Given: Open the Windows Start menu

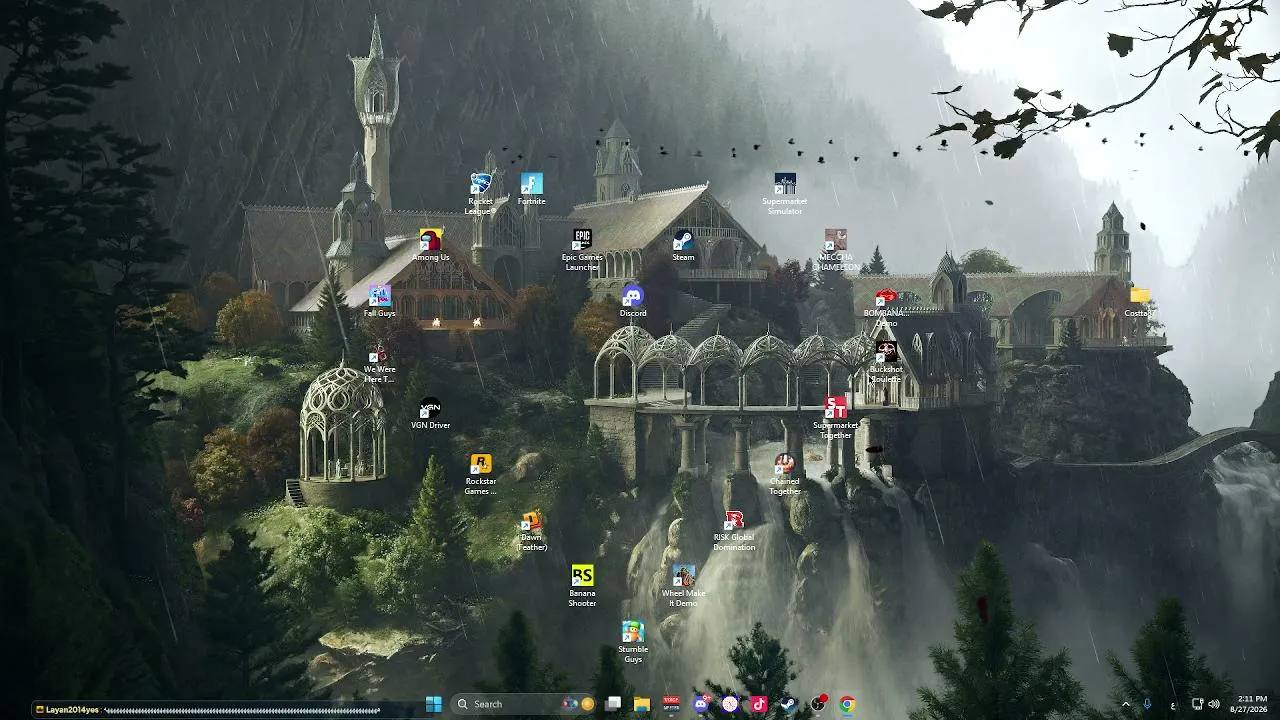Looking at the screenshot, I should [434, 704].
